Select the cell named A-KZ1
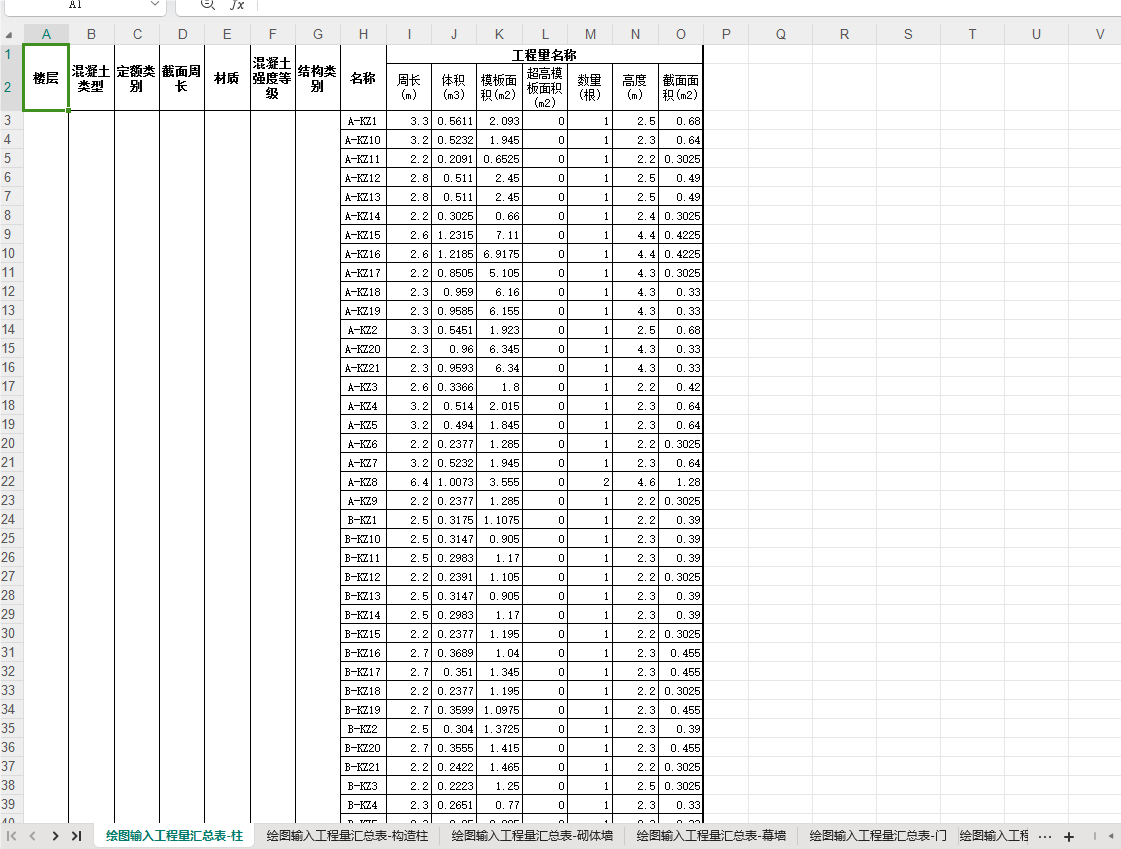The image size is (1121, 849). tap(363, 121)
